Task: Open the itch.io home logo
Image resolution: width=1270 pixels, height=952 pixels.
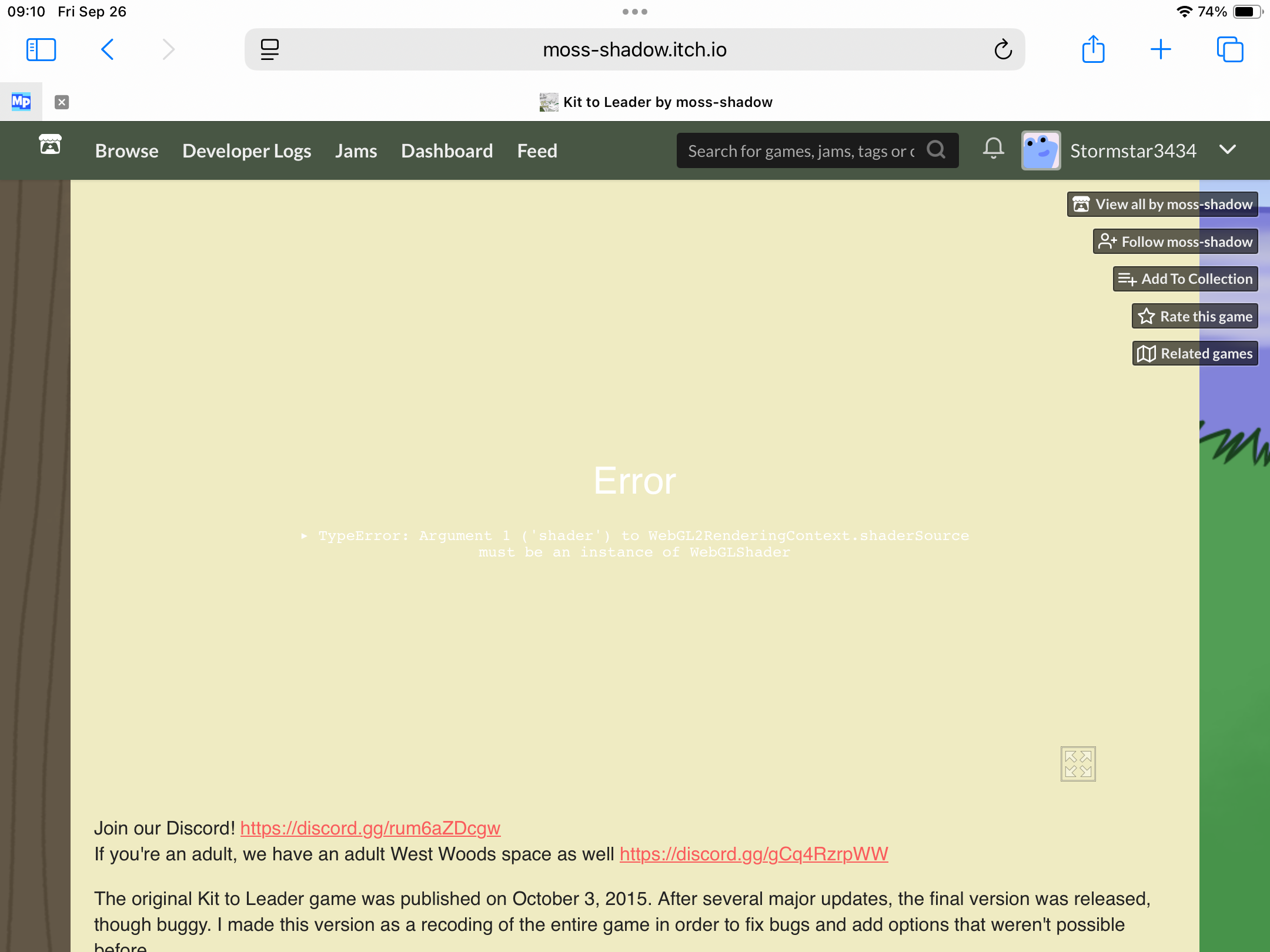Action: 50,145
